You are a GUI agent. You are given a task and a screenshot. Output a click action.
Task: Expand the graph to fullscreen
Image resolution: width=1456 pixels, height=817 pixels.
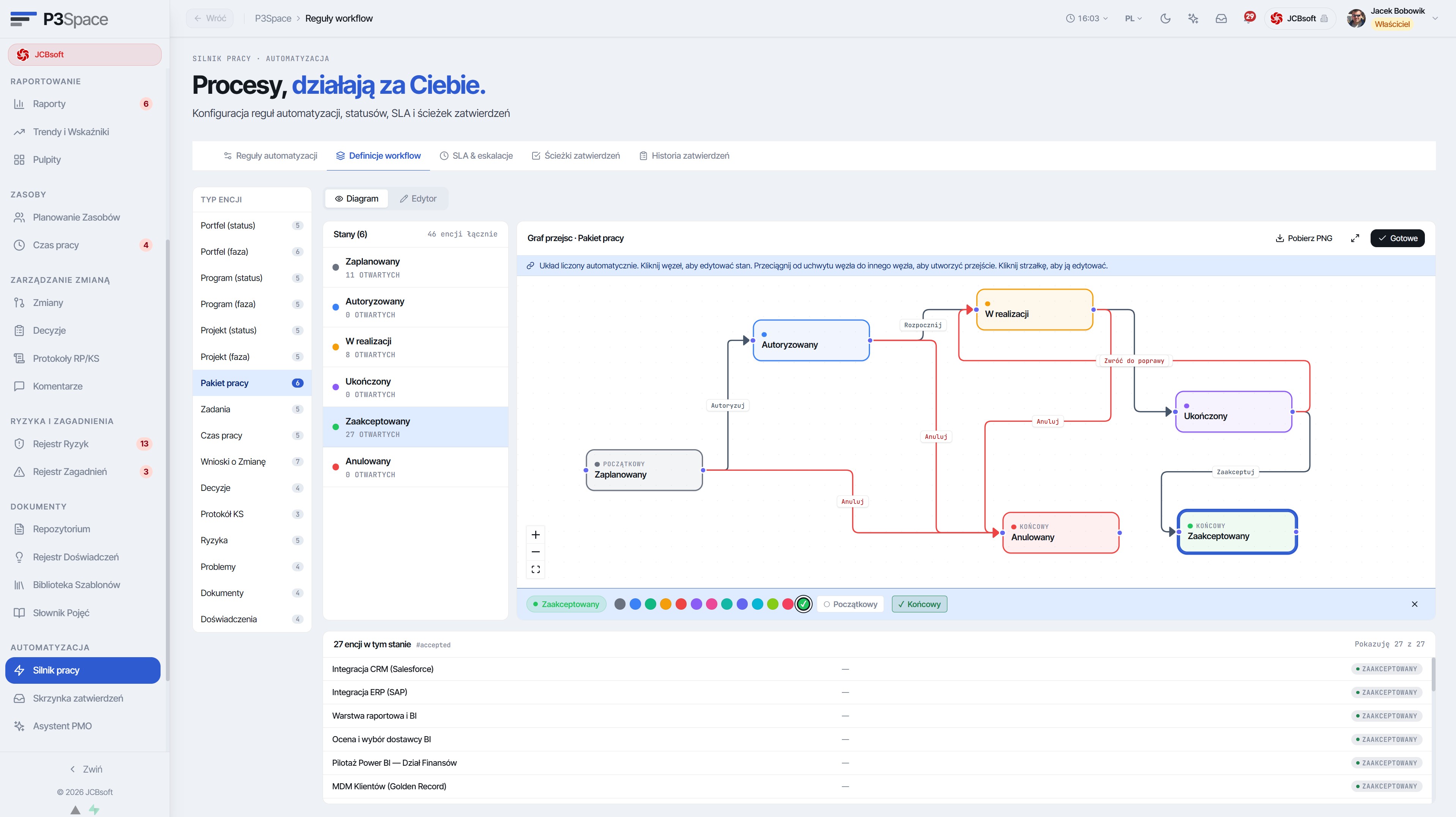click(1355, 238)
